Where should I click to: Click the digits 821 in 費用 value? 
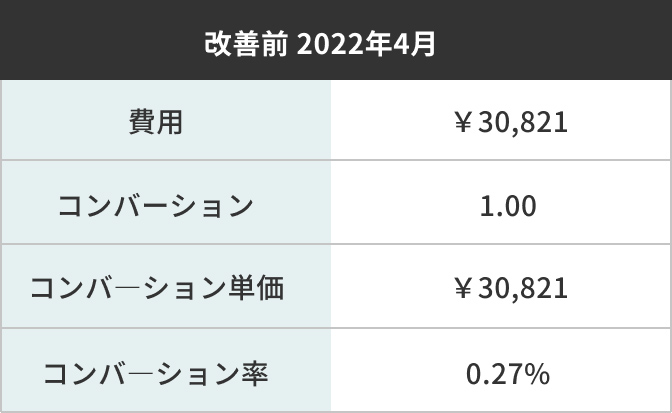[546, 122]
